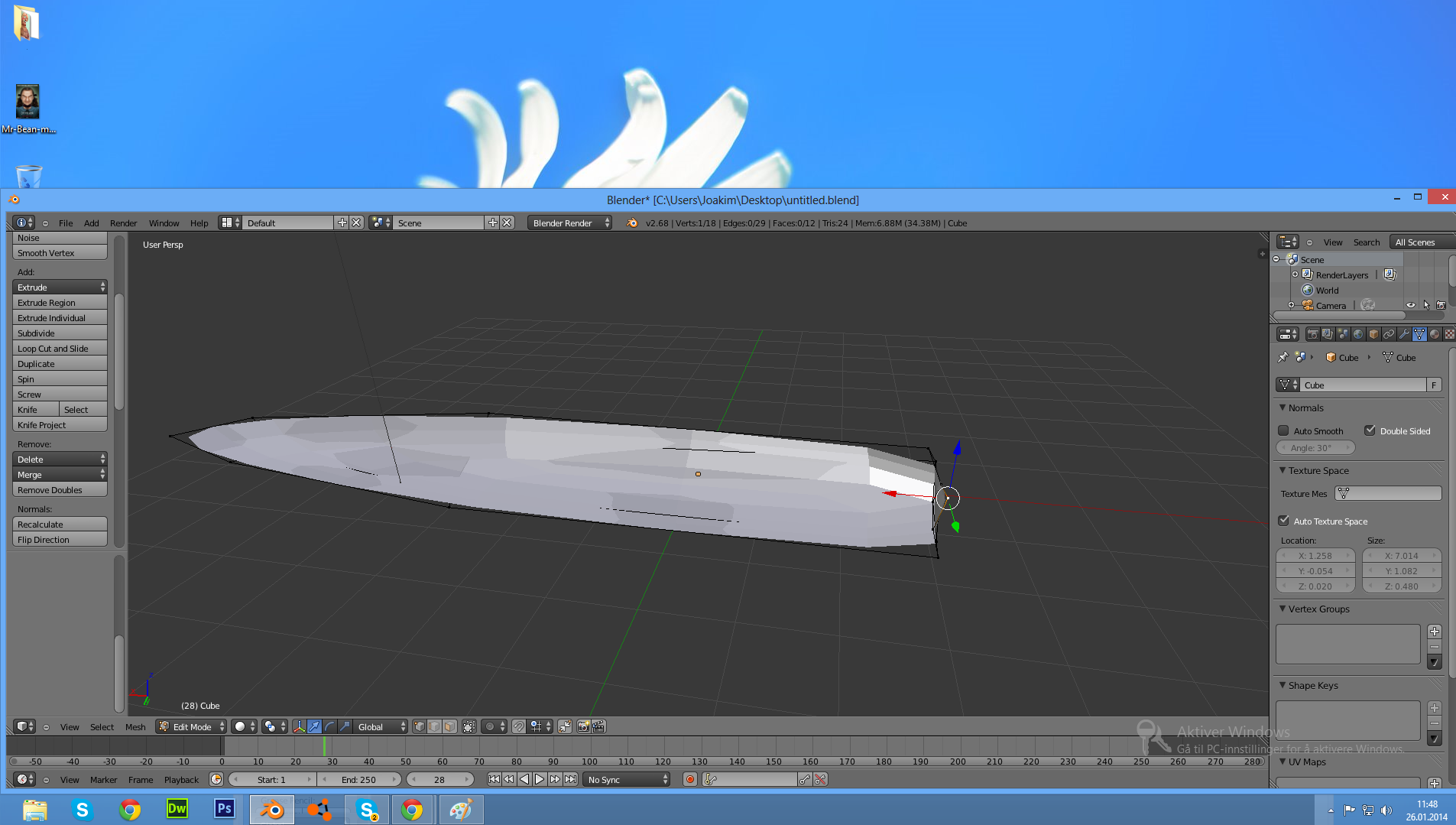Open the Marker menu in timeline
Viewport: 1456px width, 825px height.
(x=103, y=779)
